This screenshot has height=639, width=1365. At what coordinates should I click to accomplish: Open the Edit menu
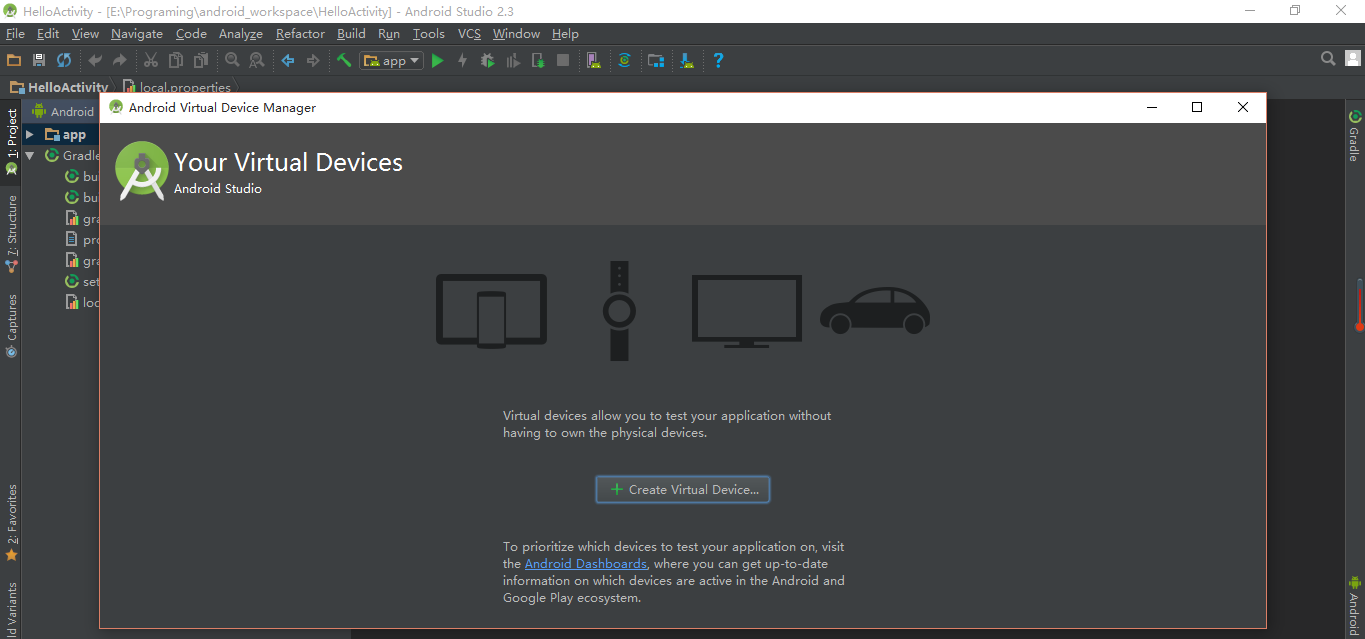[x=48, y=33]
